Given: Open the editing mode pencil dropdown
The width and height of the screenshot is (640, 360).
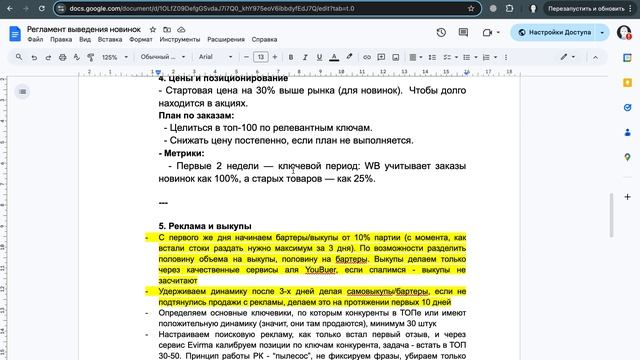Looking at the screenshot, I should click(567, 57).
